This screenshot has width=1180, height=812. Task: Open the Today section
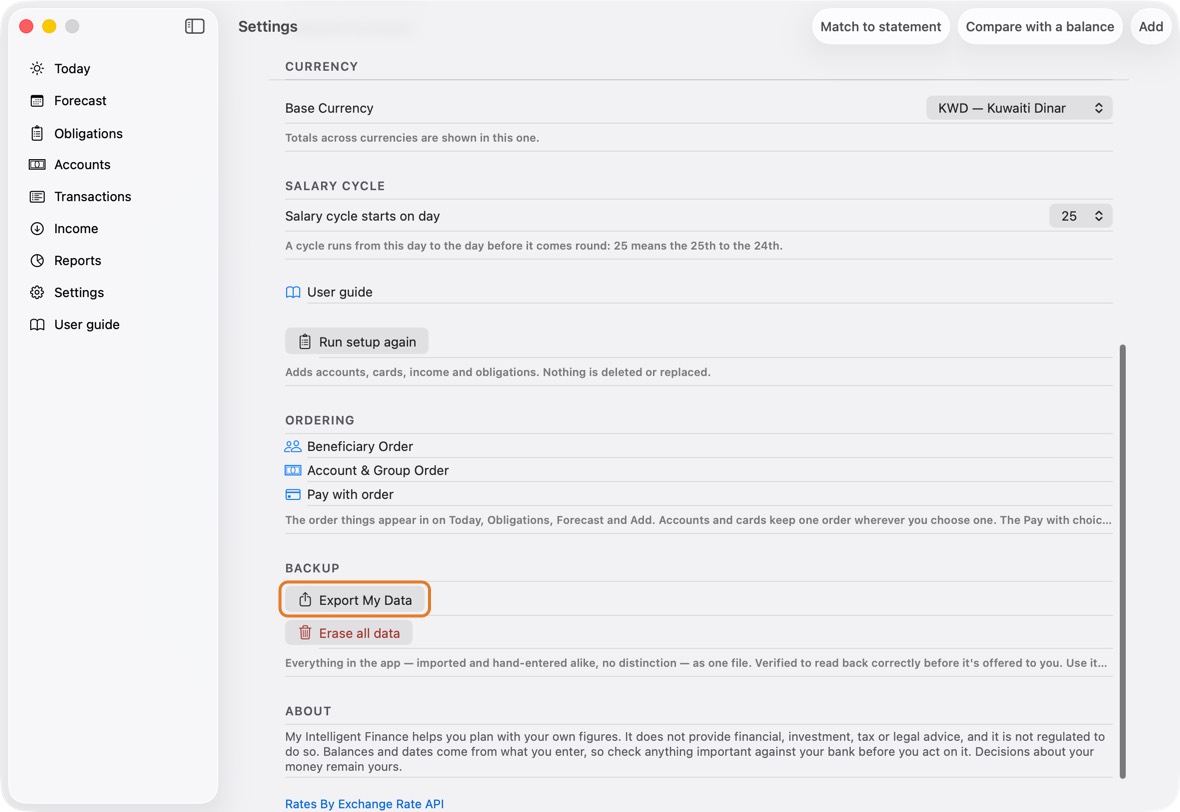tap(72, 68)
